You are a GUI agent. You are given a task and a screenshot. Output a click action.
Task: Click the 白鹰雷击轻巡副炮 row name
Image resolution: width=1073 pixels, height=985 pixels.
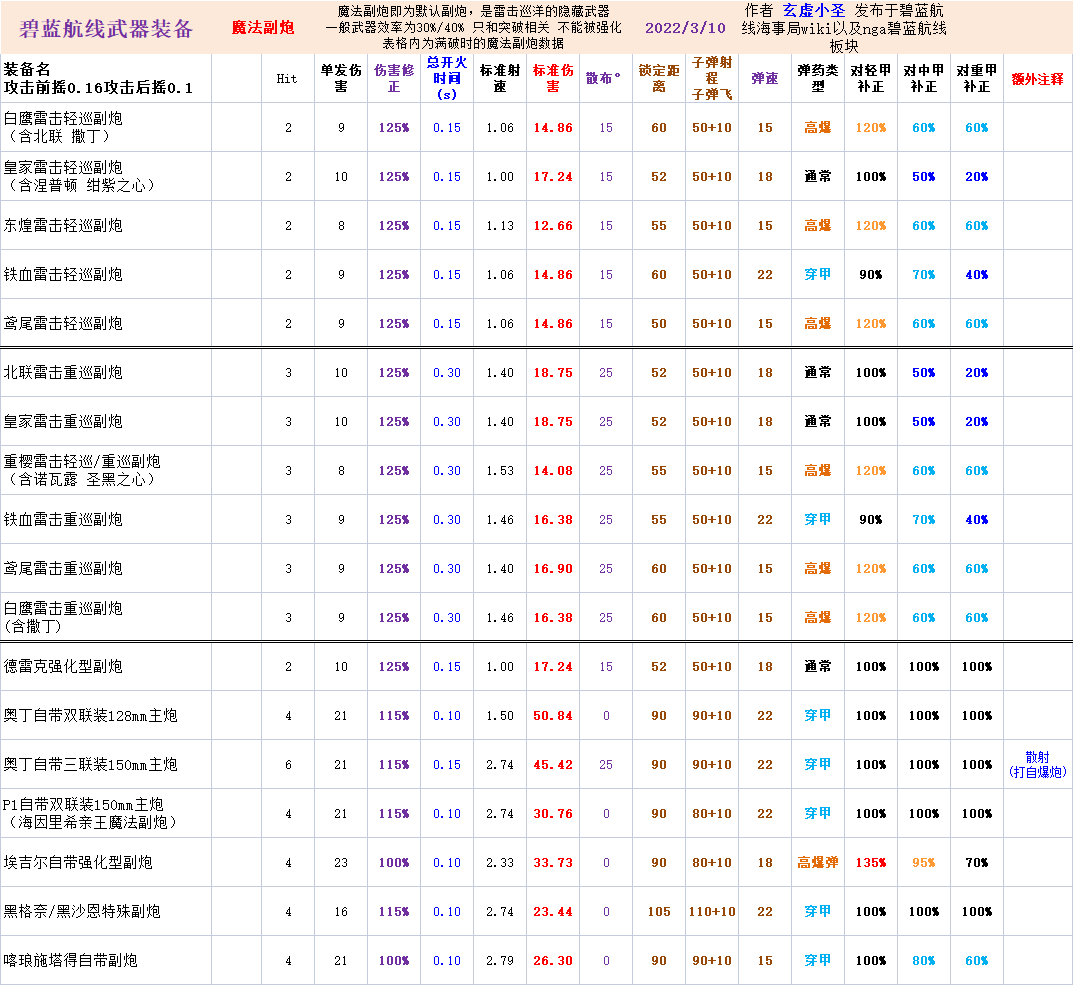(x=63, y=118)
